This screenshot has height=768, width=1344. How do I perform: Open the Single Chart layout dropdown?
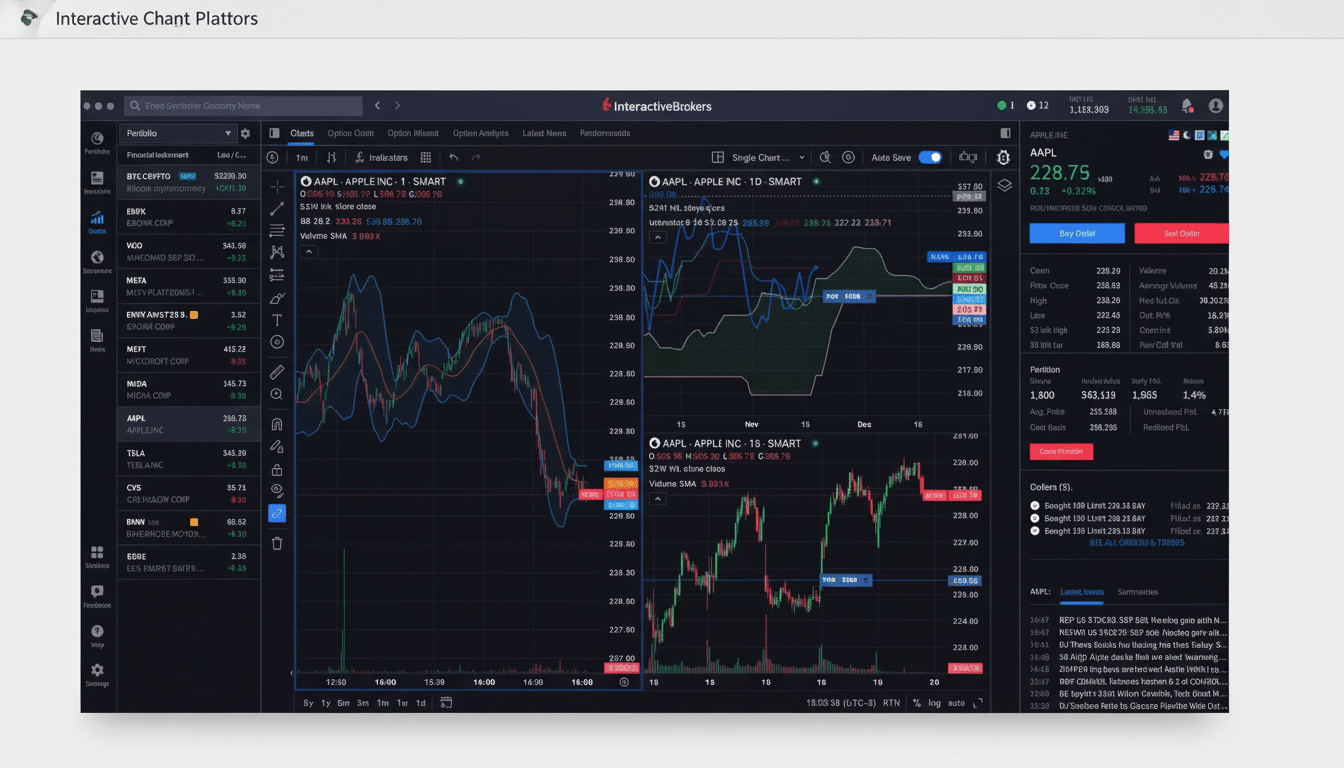pos(763,157)
